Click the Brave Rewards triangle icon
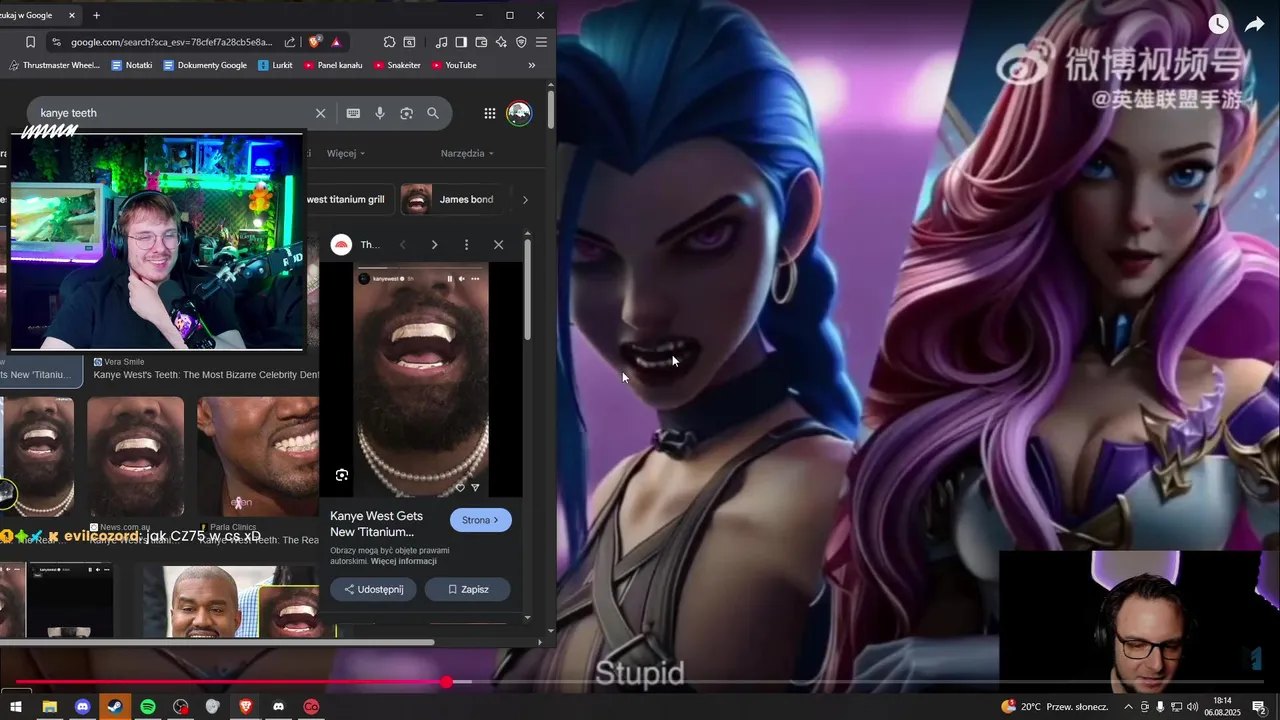Image resolution: width=1280 pixels, height=720 pixels. pos(336,42)
